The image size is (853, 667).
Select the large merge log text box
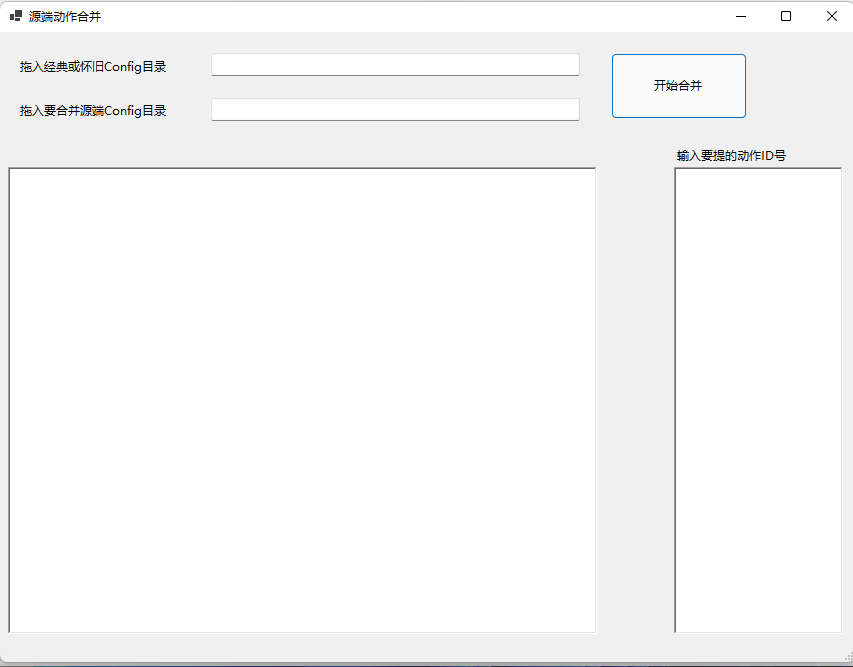(x=302, y=400)
